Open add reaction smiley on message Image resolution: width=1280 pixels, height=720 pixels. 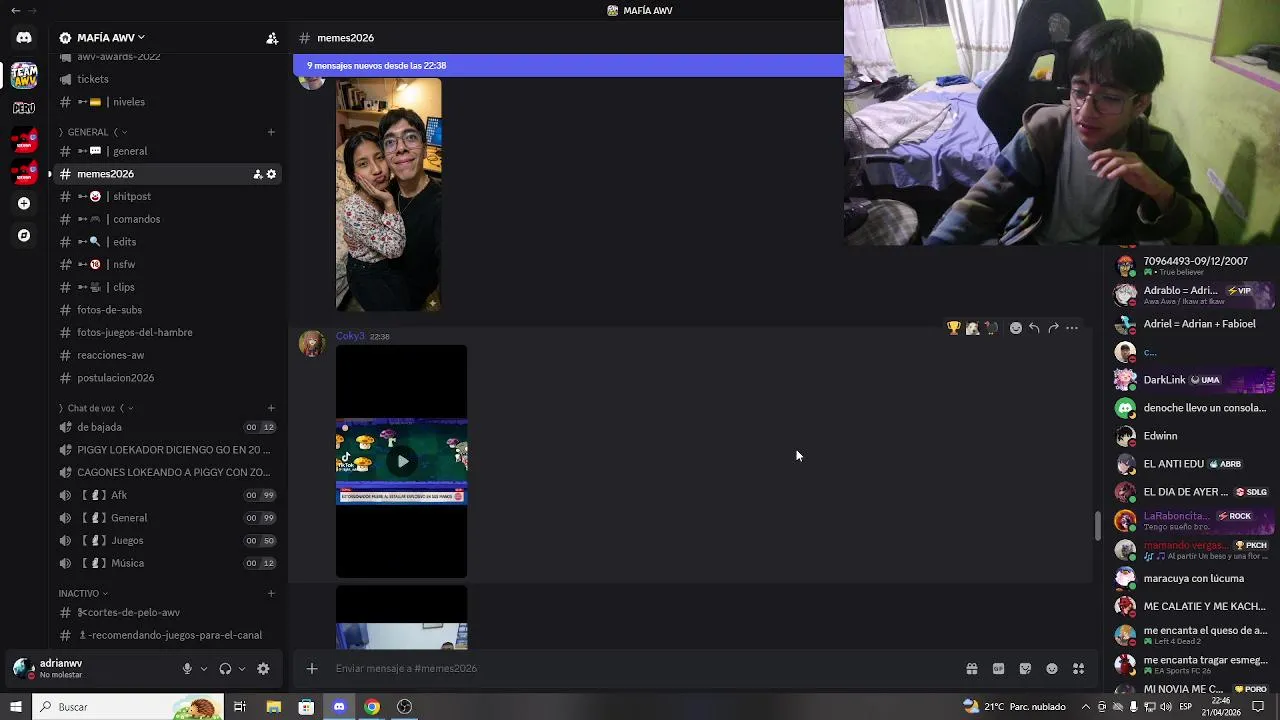click(1016, 328)
